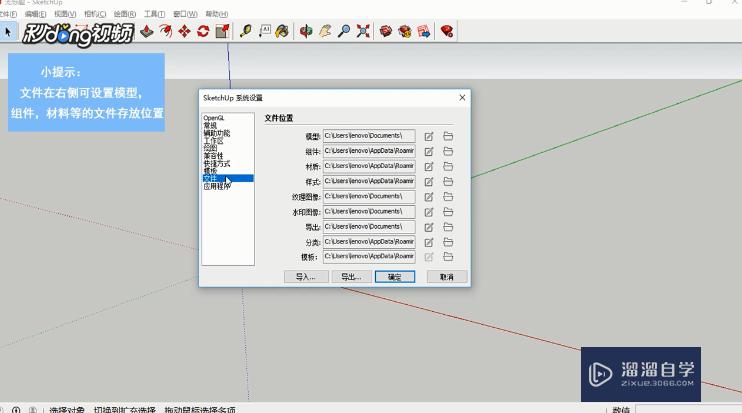Click the 导出 path input field
742x413 pixels.
point(369,227)
